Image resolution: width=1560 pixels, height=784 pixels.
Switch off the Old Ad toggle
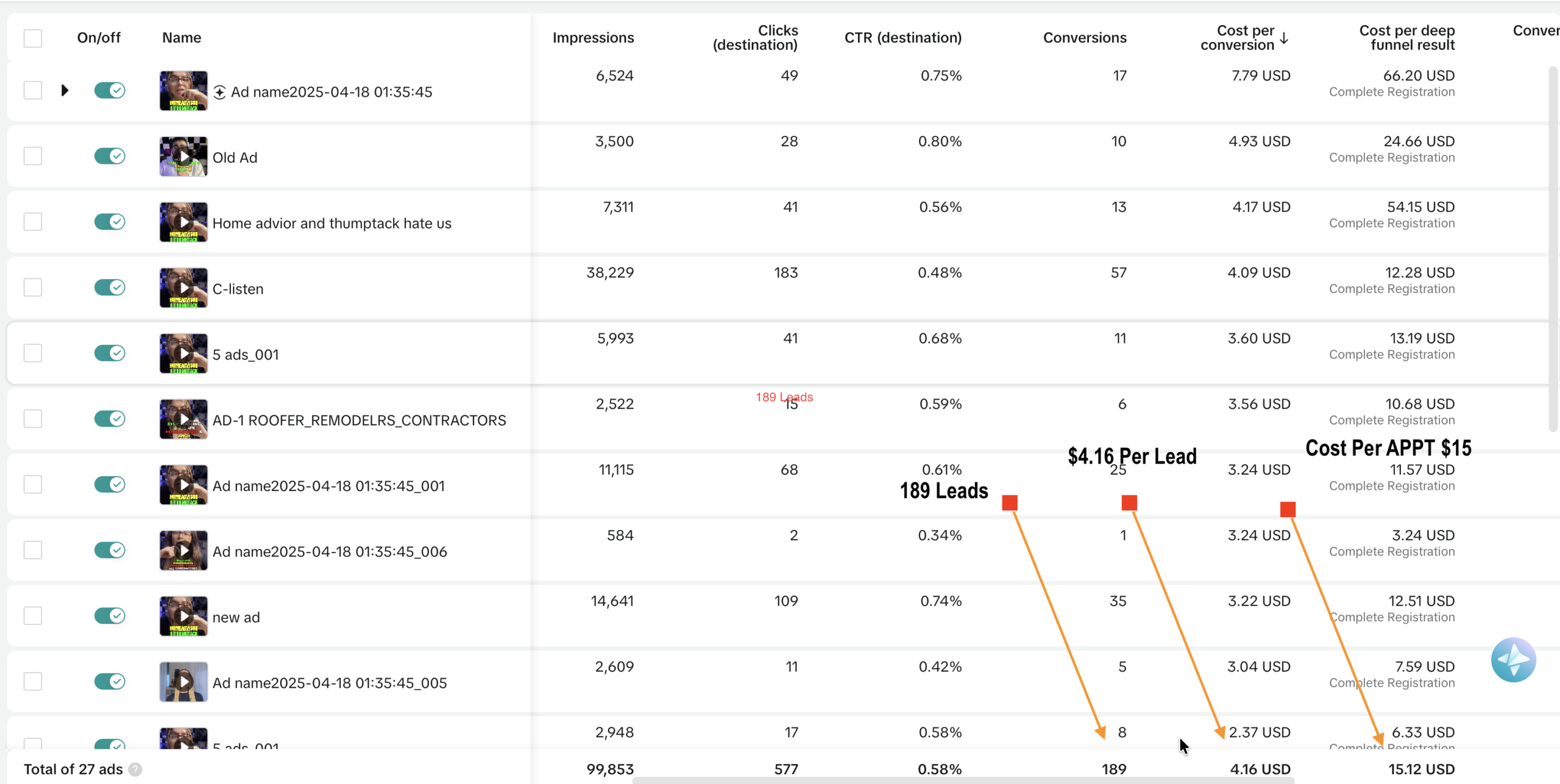tap(109, 156)
